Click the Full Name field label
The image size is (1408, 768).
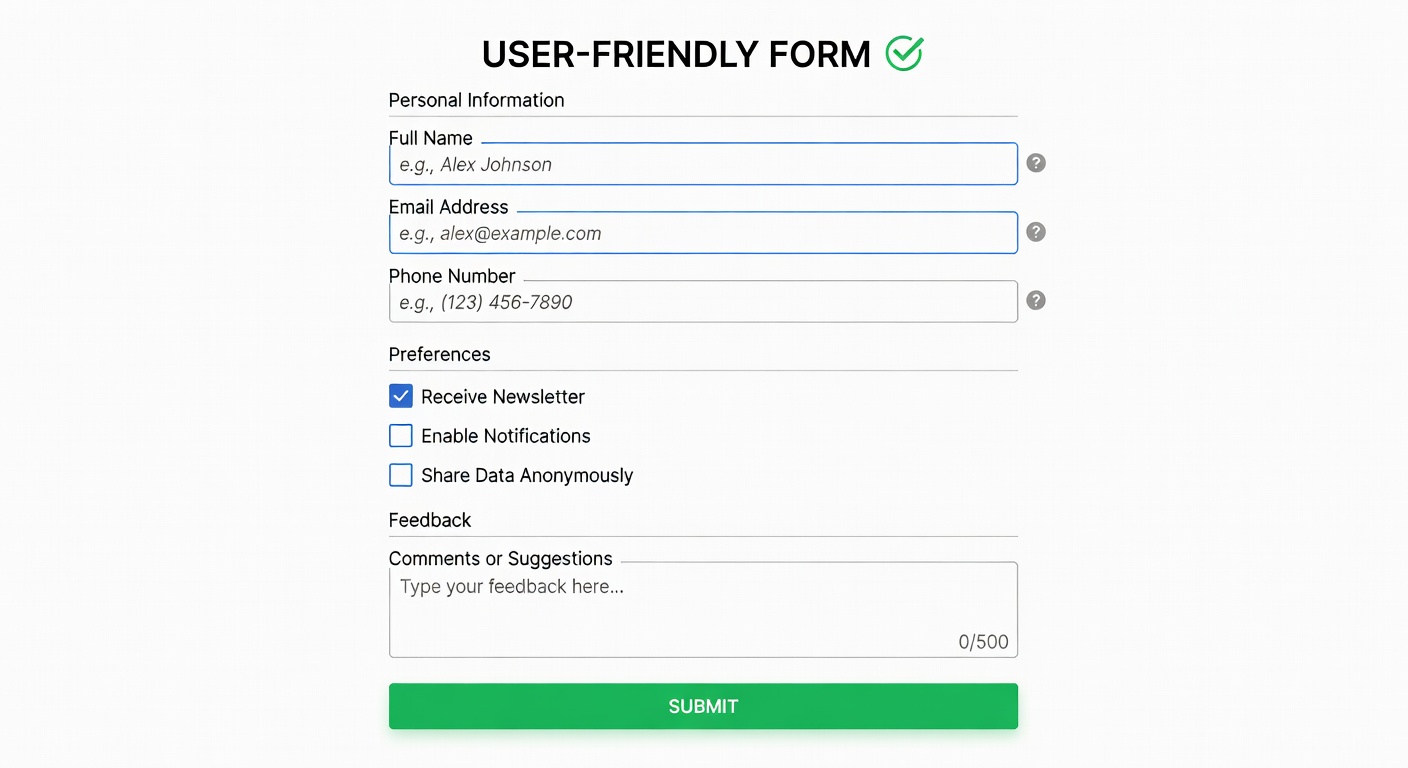[430, 138]
